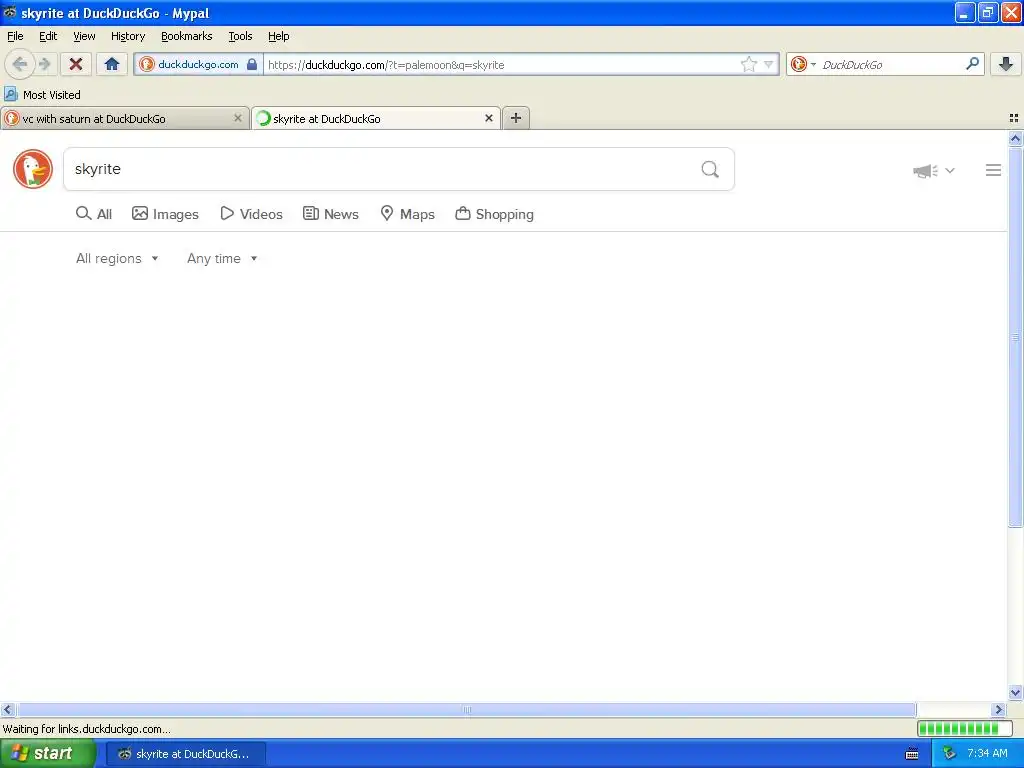Open the DuckDuckGo hamburger menu
Screen dimensions: 1024x768
[x=993, y=170]
